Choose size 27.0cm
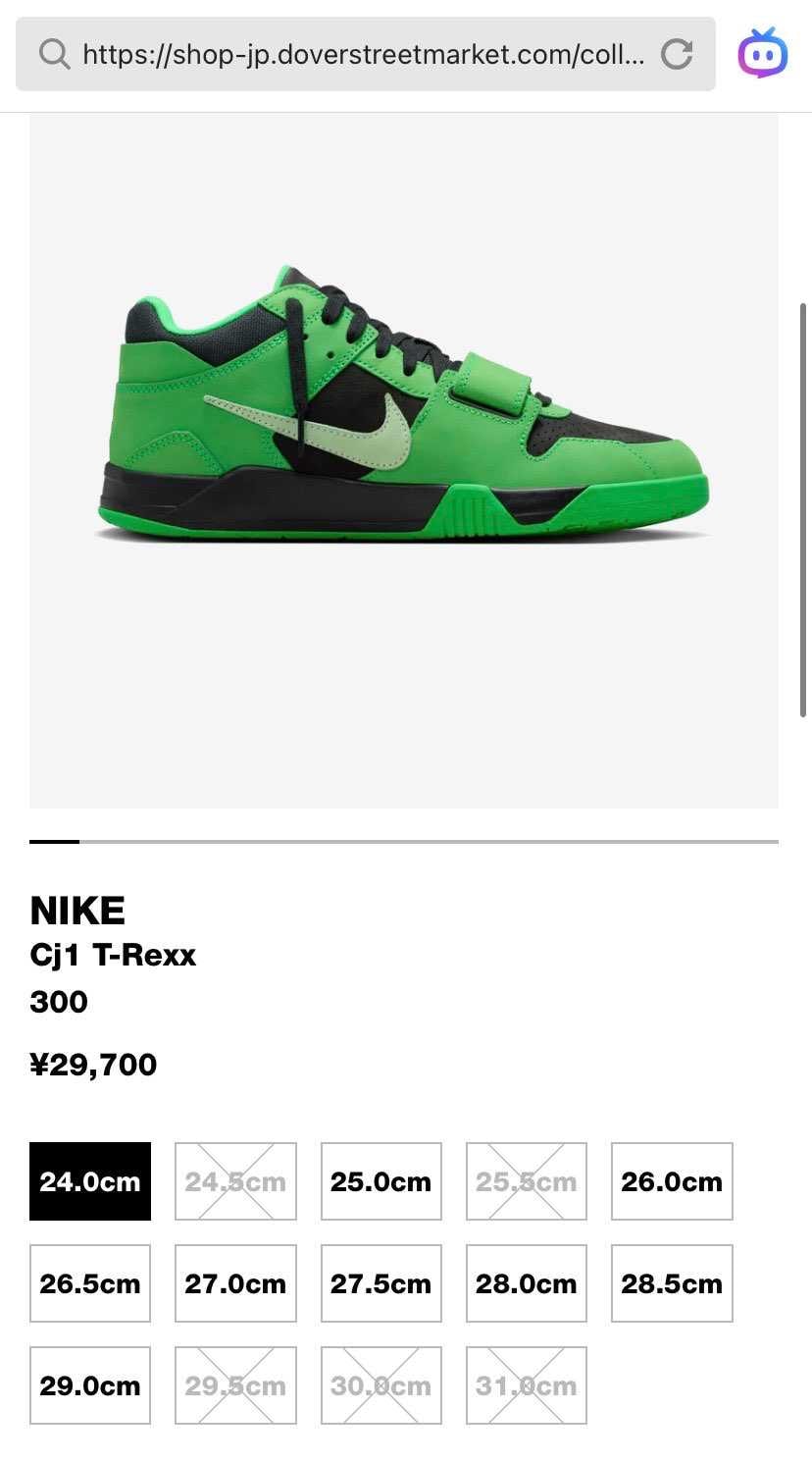 pyautogui.click(x=235, y=1283)
